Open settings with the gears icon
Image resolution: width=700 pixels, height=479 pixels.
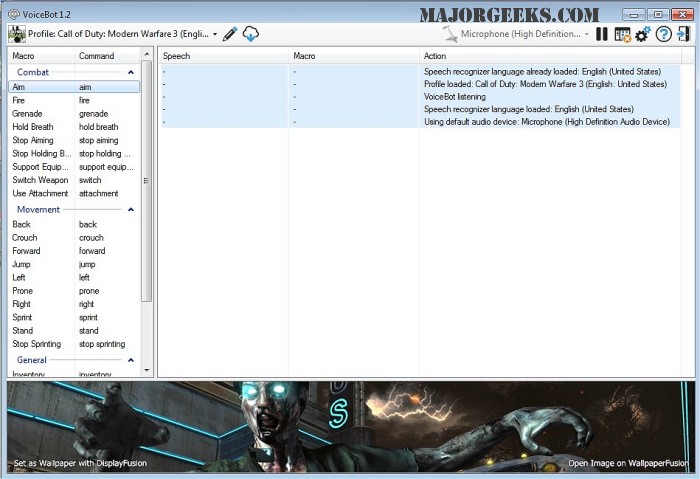[x=643, y=34]
